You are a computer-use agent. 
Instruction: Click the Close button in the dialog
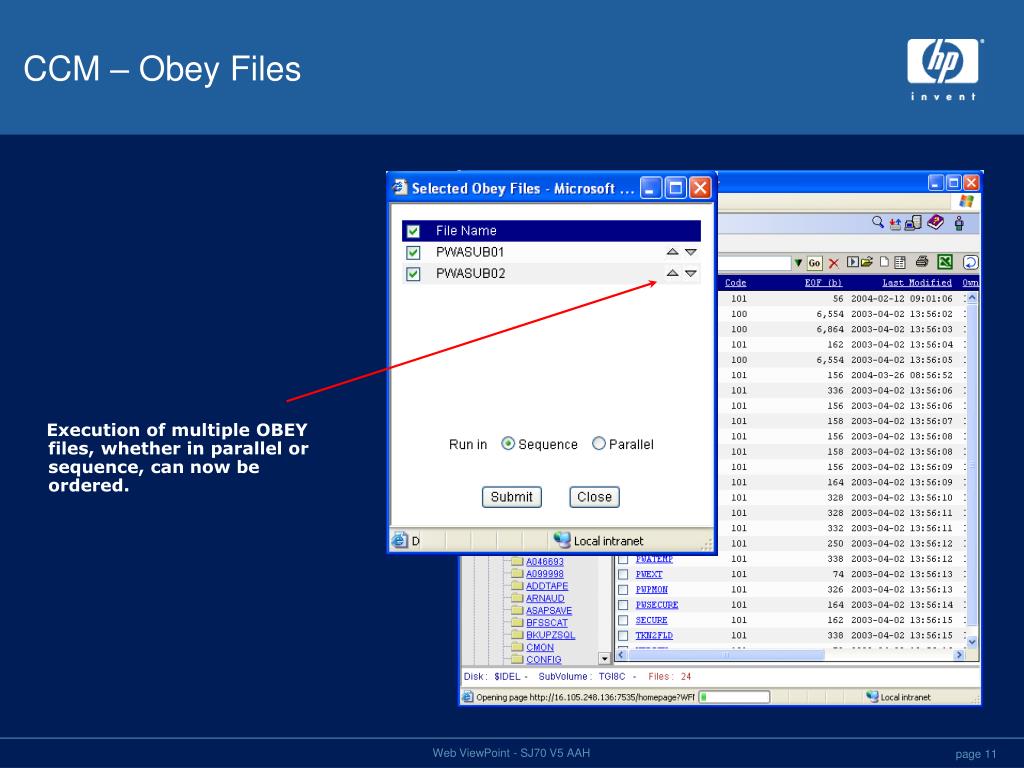[594, 497]
